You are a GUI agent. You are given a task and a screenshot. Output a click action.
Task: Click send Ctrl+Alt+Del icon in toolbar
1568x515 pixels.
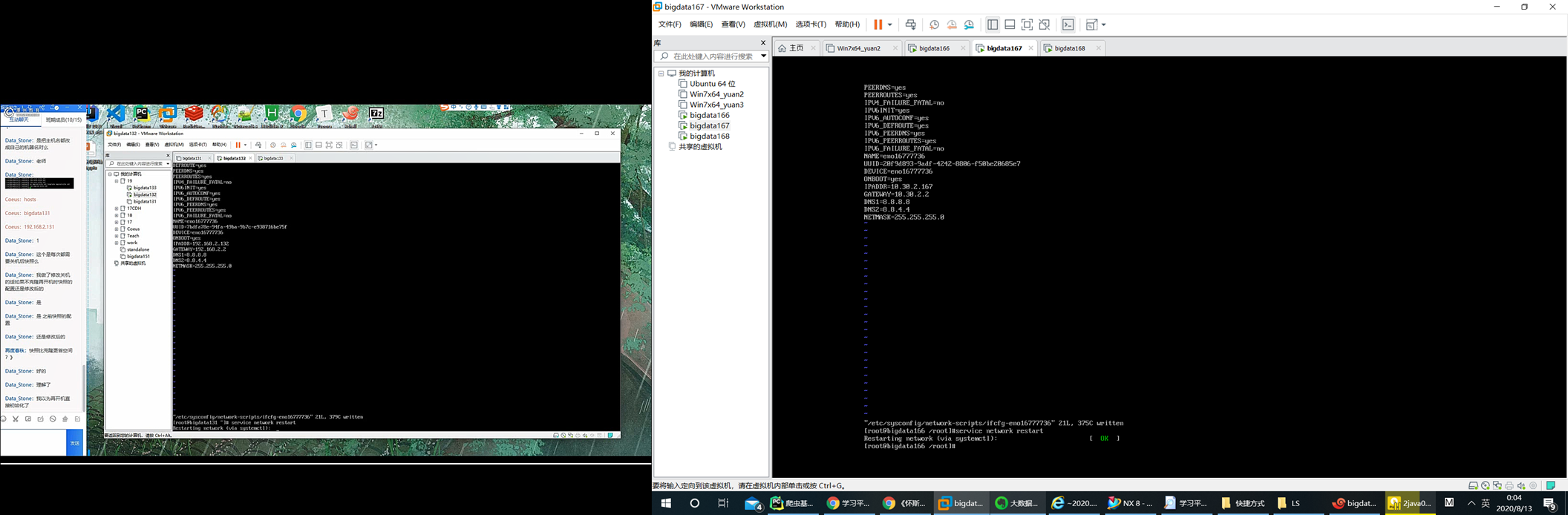[x=910, y=24]
